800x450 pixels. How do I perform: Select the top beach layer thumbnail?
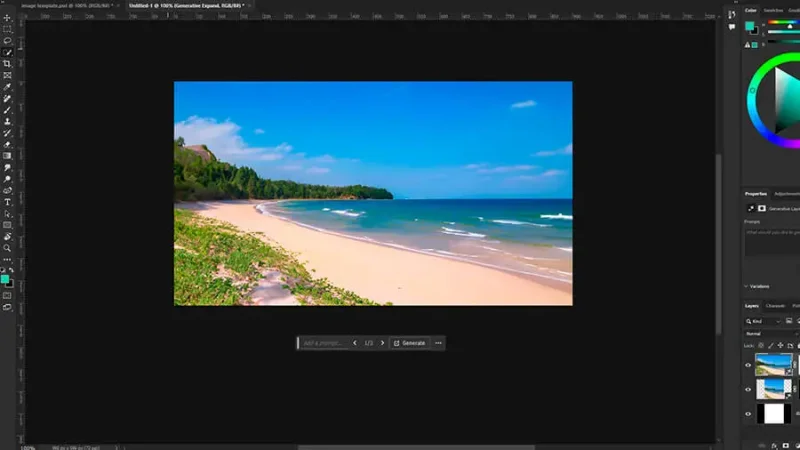click(773, 365)
